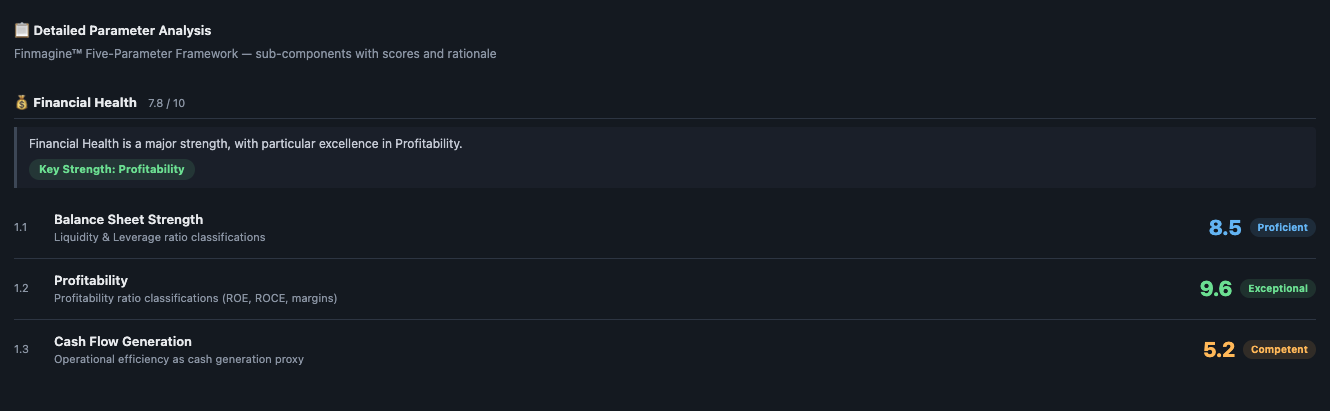
Task: Click the 5.2 Cash Flow score
Action: 1219,350
